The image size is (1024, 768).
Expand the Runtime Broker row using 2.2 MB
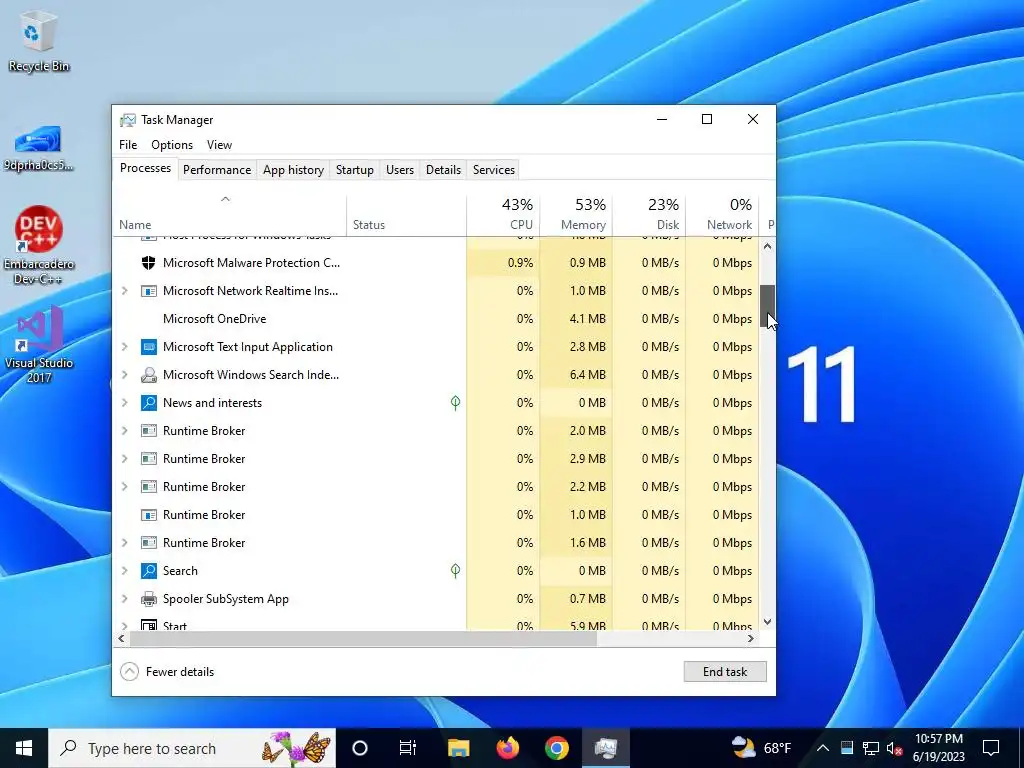pos(125,487)
